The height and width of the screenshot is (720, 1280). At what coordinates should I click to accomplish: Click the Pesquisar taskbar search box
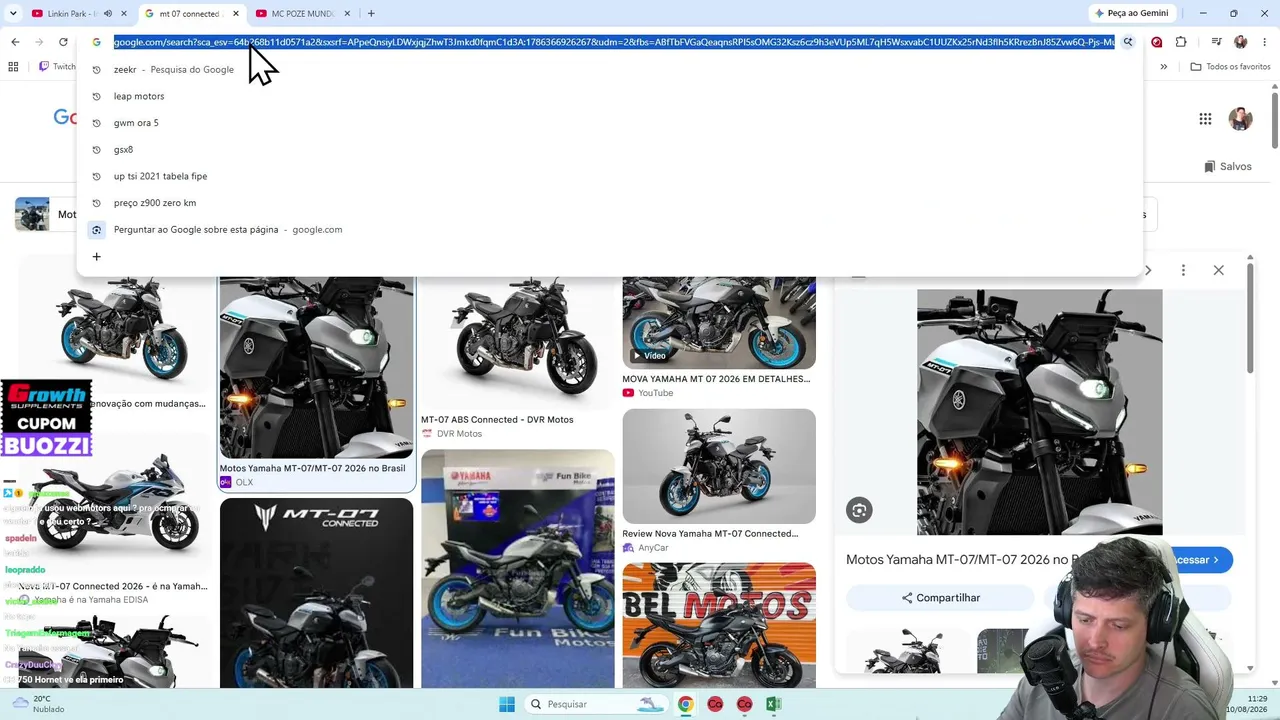pyautogui.click(x=596, y=704)
